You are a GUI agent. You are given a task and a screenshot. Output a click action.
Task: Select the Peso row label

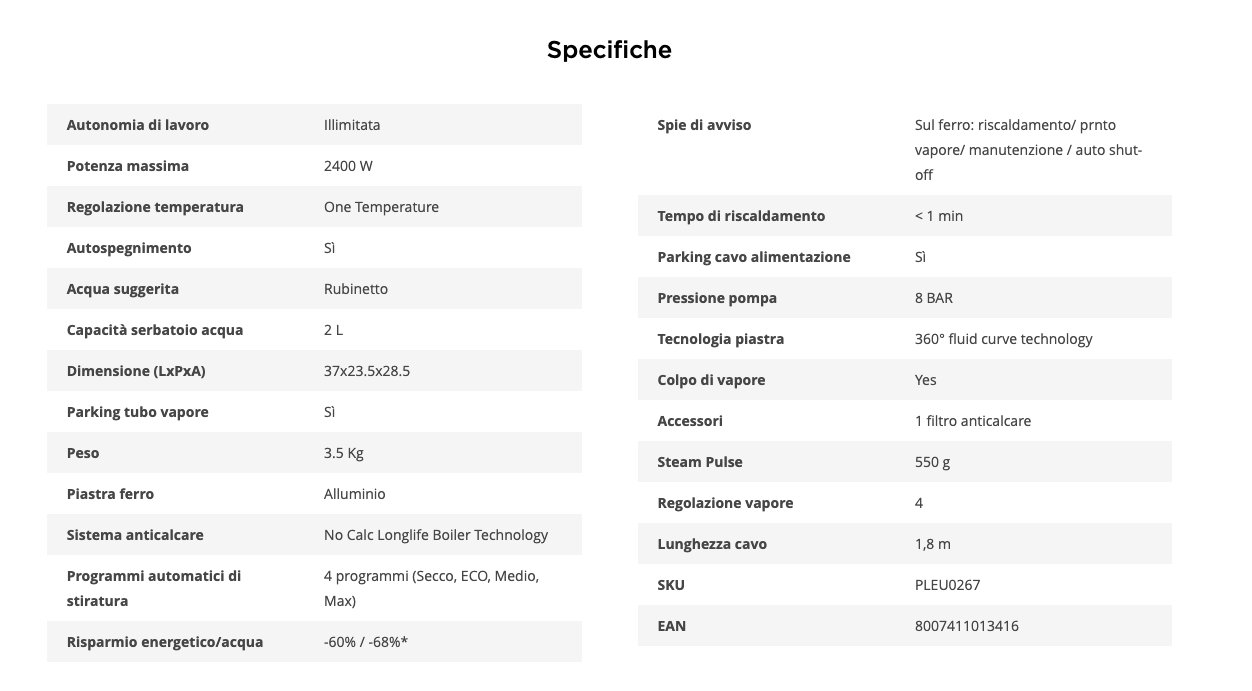[83, 453]
